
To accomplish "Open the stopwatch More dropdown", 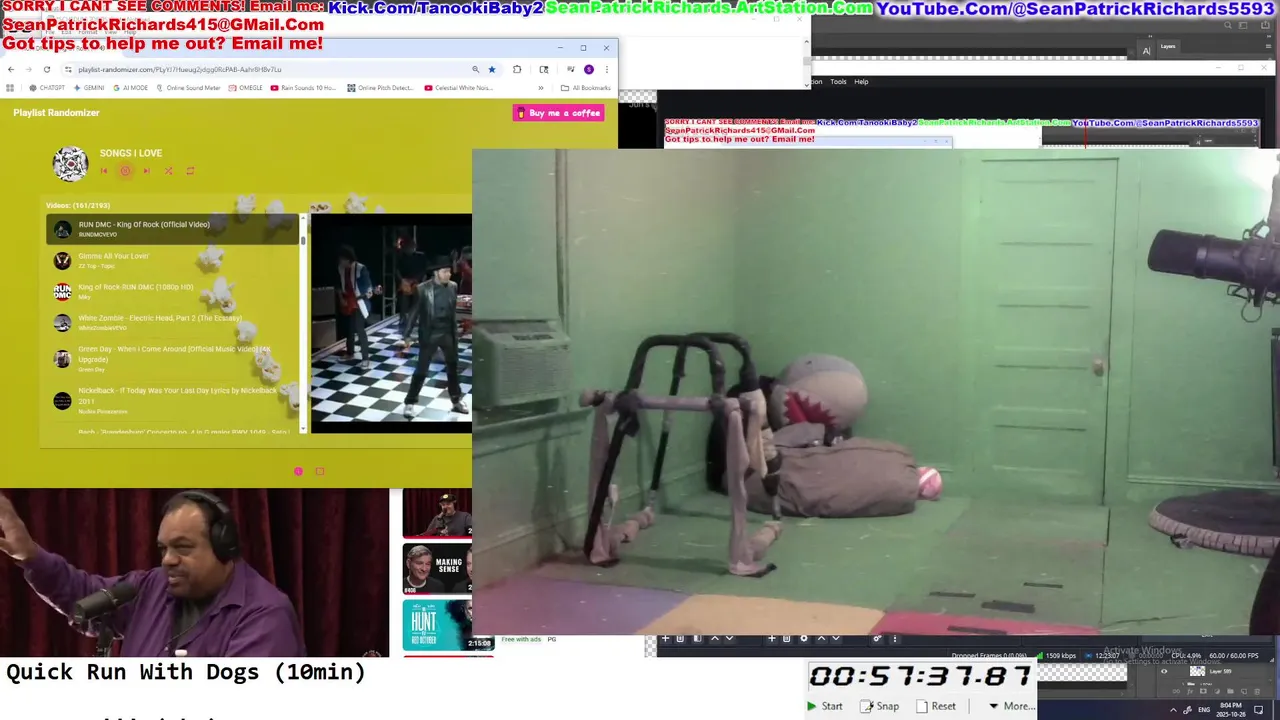I will tap(1011, 706).
